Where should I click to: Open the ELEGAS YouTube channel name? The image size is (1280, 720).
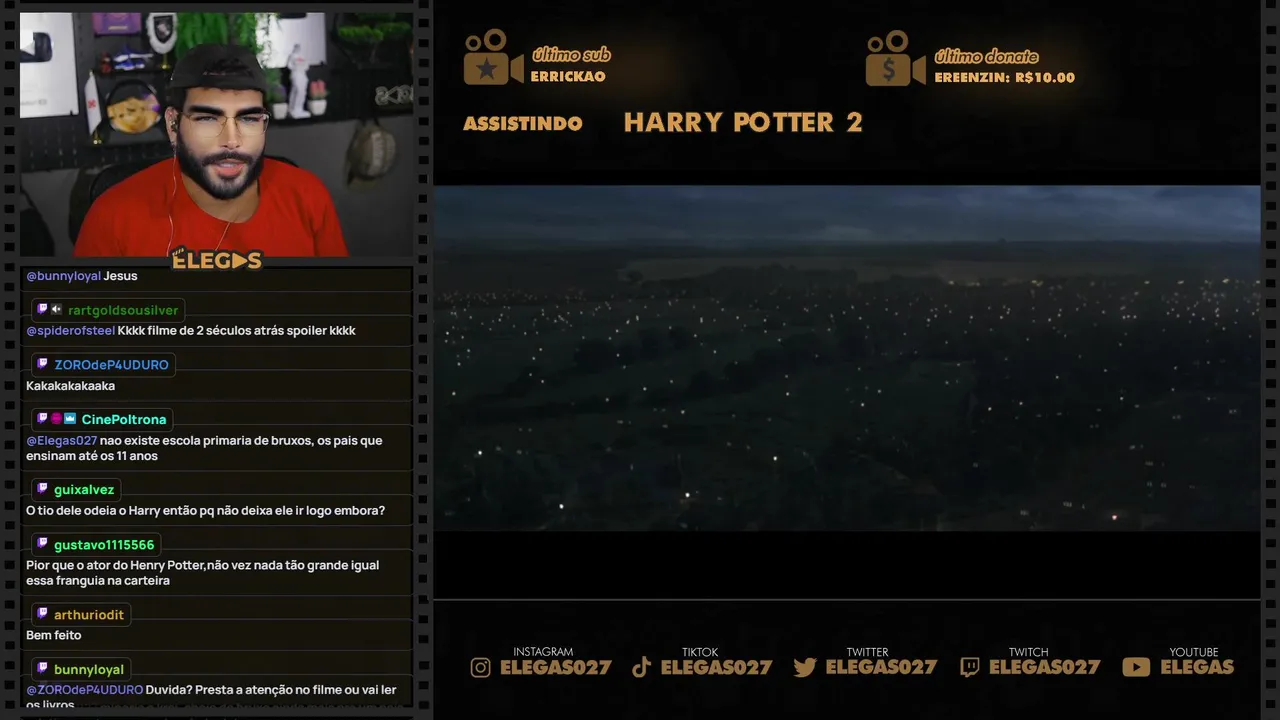pyautogui.click(x=1197, y=668)
